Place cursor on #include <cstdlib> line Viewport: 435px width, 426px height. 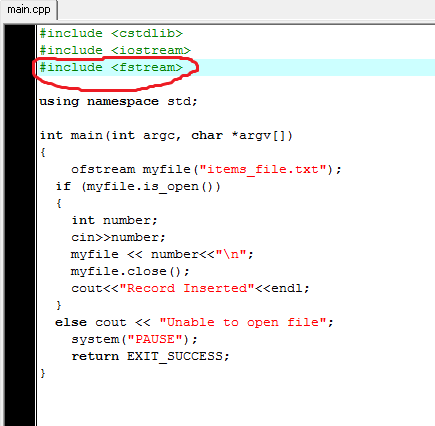(x=111, y=34)
